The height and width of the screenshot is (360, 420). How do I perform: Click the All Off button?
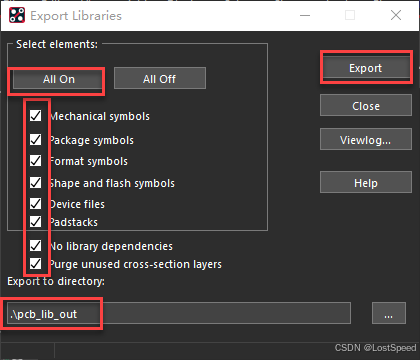click(x=160, y=79)
